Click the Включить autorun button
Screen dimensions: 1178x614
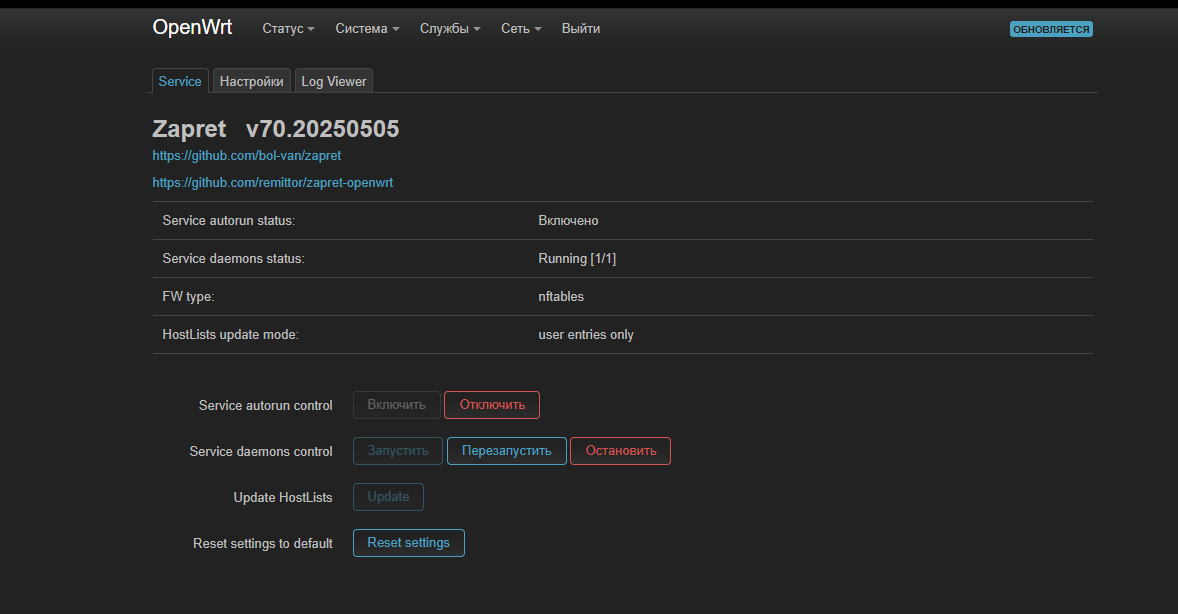point(397,405)
